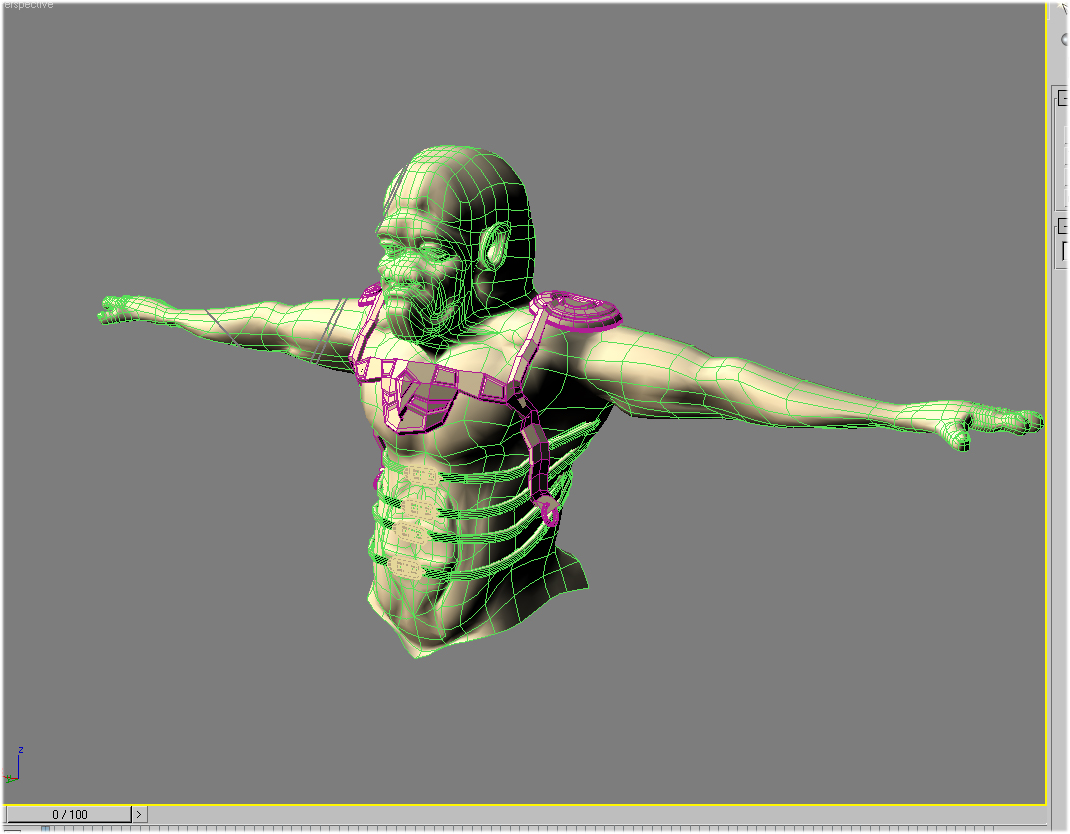1070x834 pixels.
Task: Select the purple chest armor plate
Action: [x=420, y=396]
